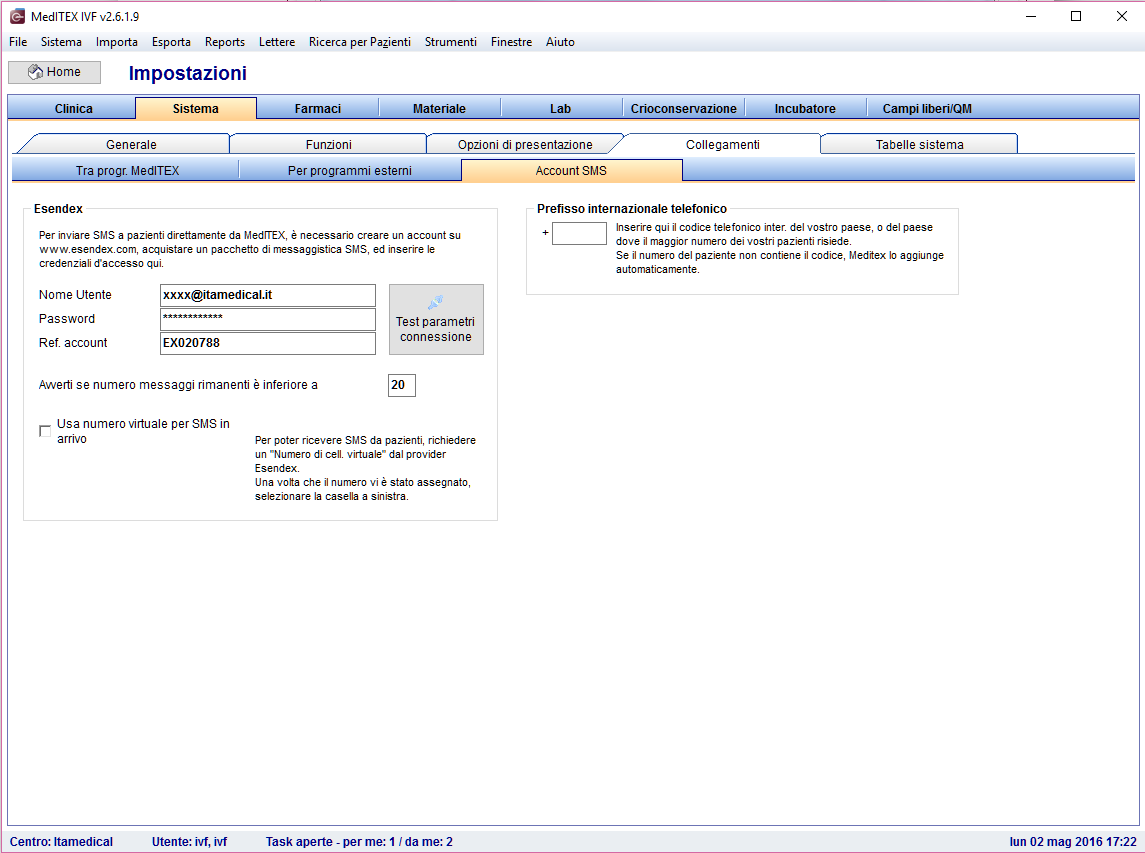Open the Generale sub-tab

point(131,144)
